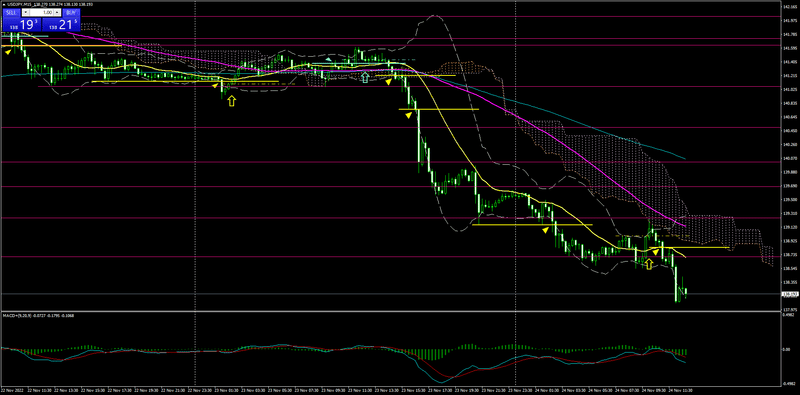
Task: Click the highlighted current price label on the price axis
Action: point(790,294)
